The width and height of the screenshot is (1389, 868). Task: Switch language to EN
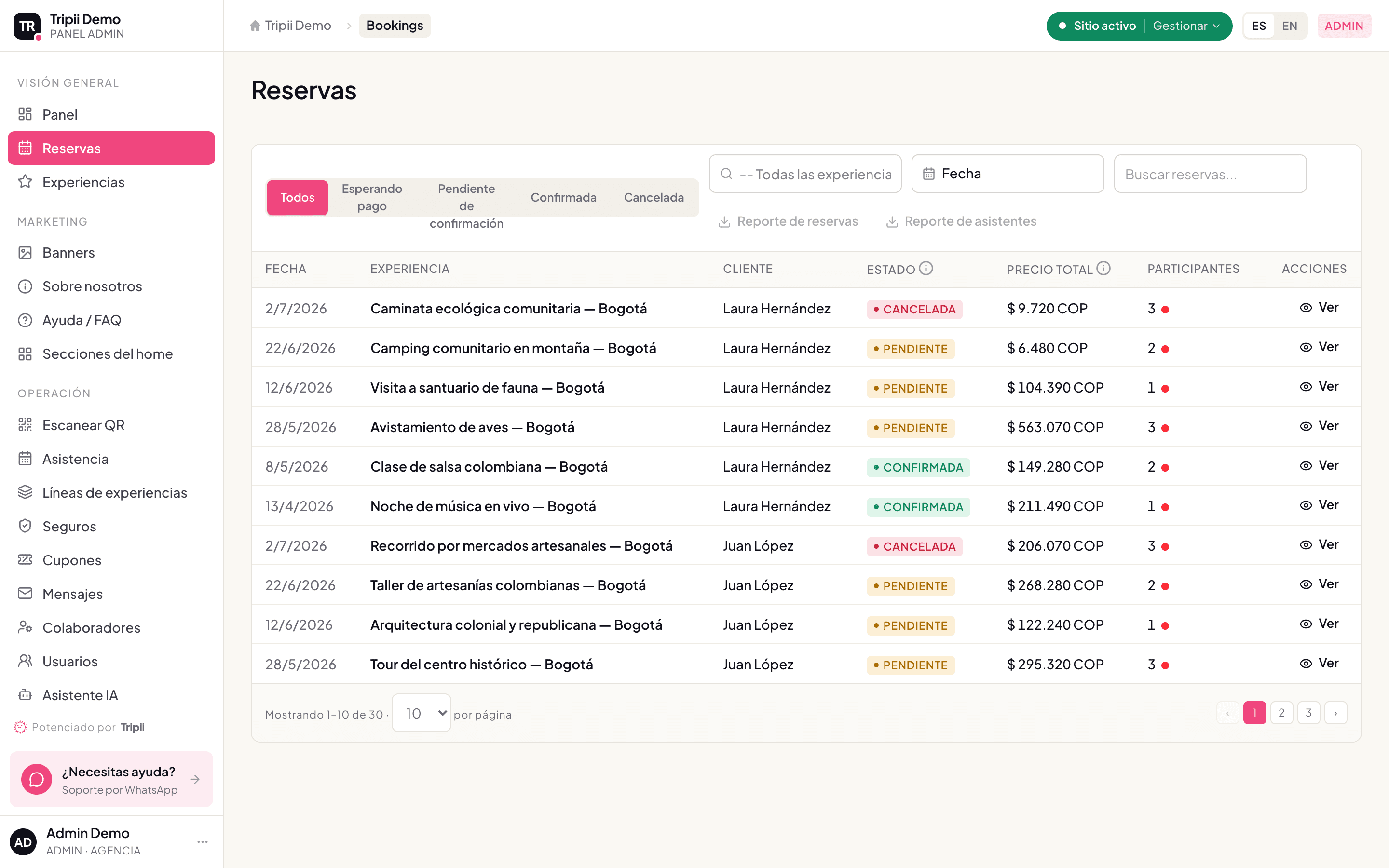click(1290, 26)
